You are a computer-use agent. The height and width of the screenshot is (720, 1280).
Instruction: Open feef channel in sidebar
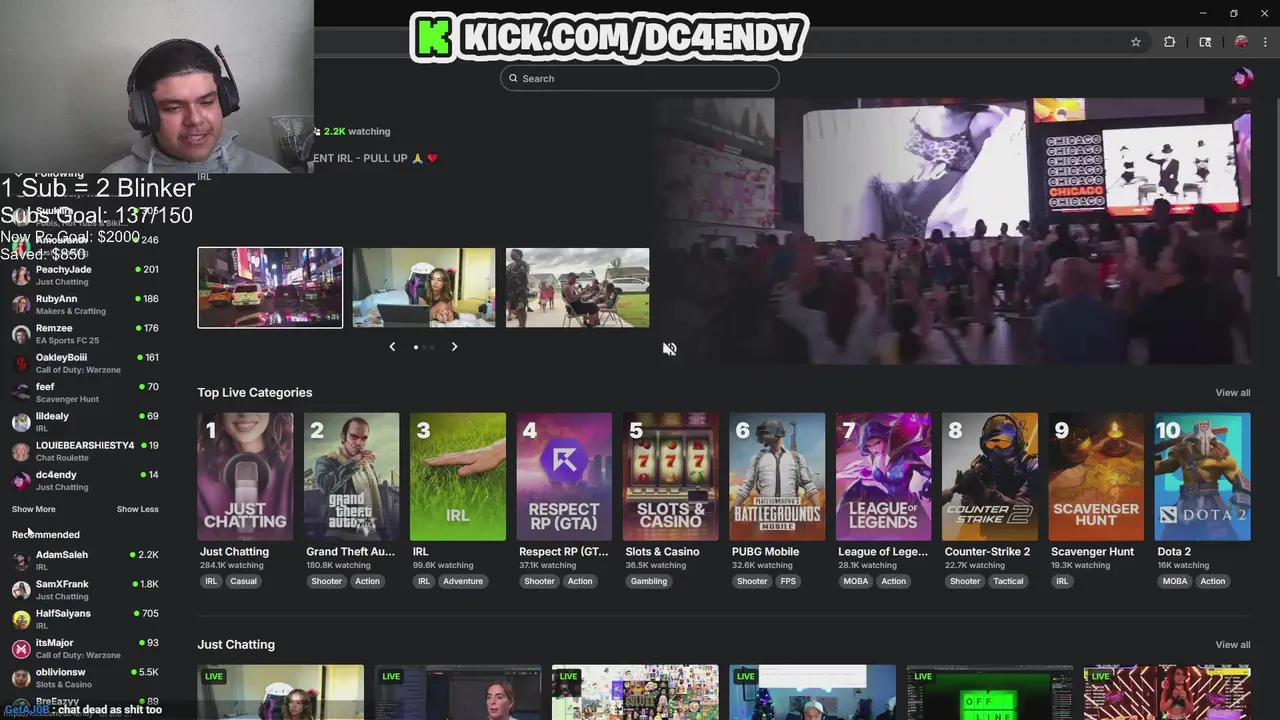coord(85,392)
